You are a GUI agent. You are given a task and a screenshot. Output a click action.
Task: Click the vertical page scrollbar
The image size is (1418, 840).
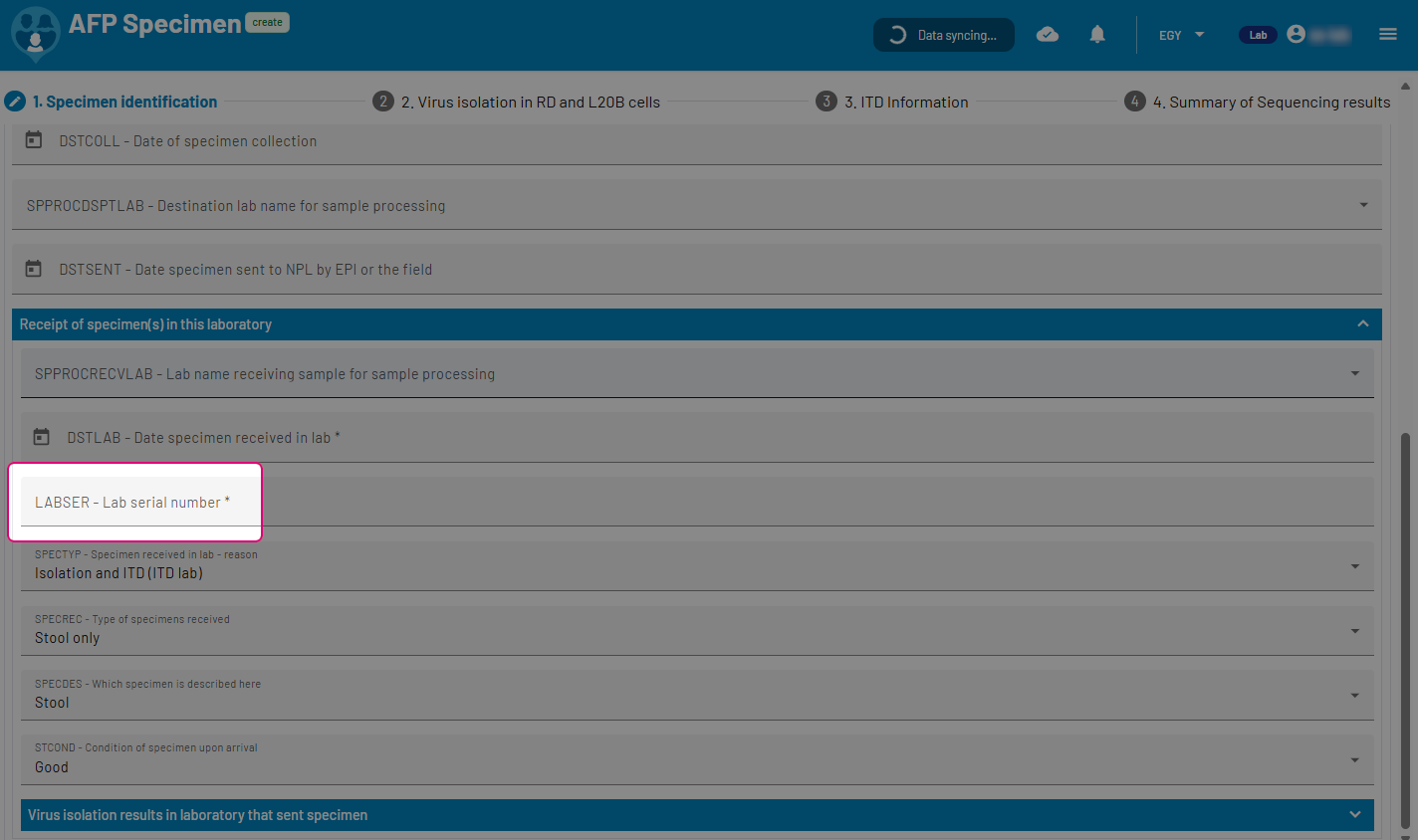1405,627
